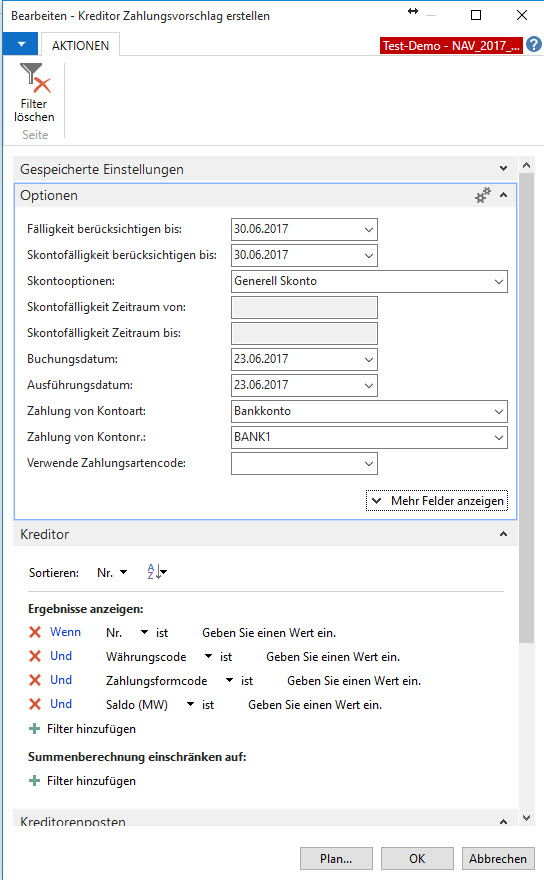This screenshot has width=544, height=880.
Task: Open the Zahlung von Kontonr. dropdown
Action: (x=499, y=438)
